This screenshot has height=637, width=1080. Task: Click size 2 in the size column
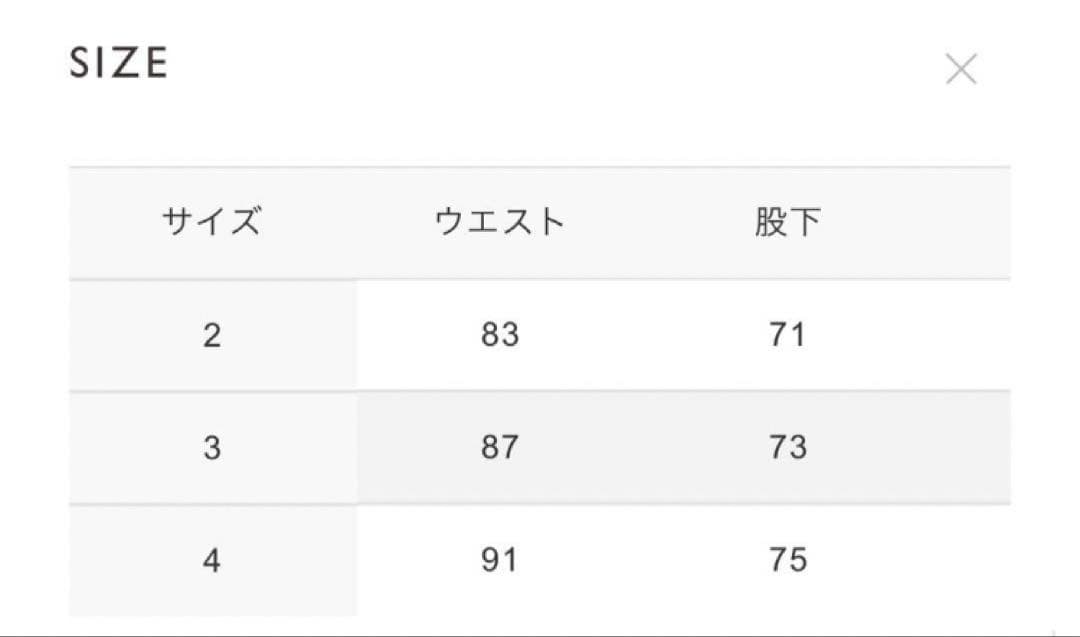coord(213,335)
